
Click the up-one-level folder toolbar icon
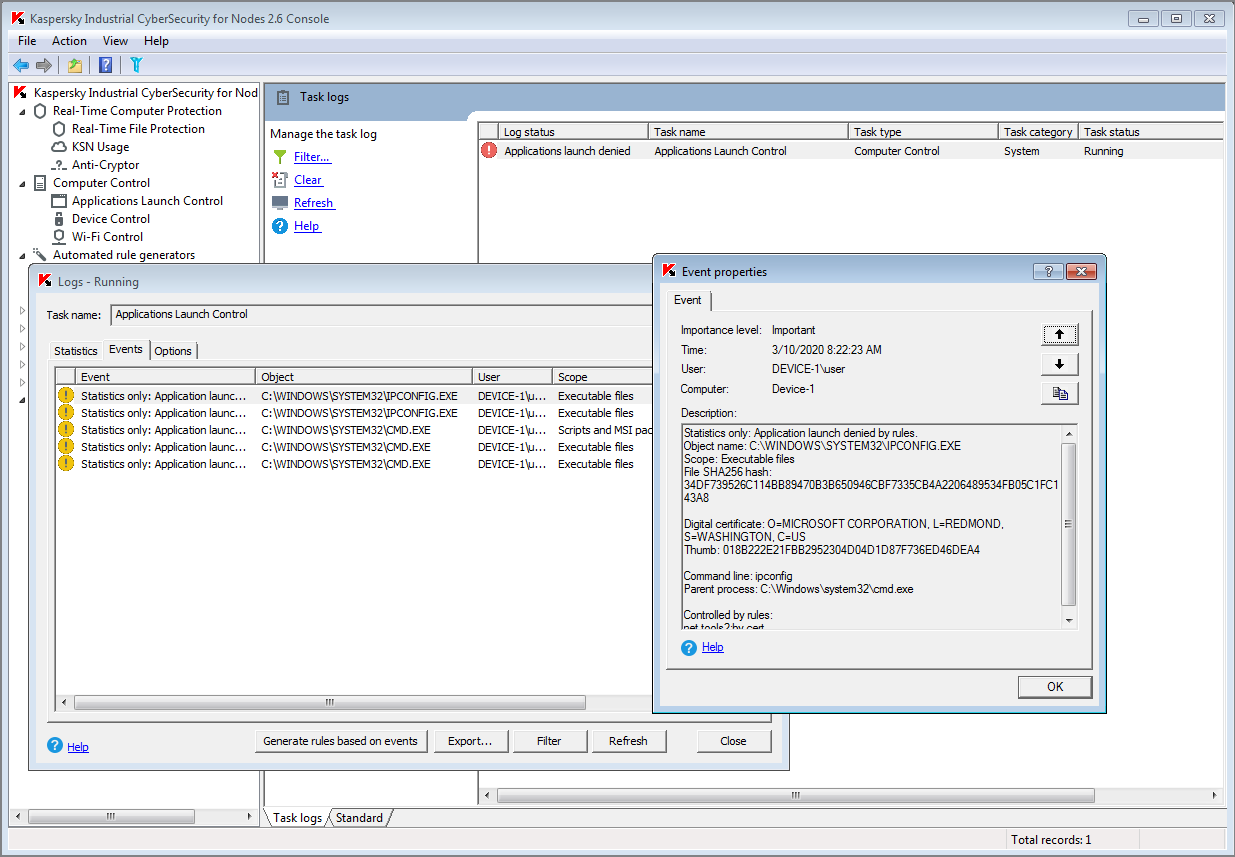tap(75, 66)
